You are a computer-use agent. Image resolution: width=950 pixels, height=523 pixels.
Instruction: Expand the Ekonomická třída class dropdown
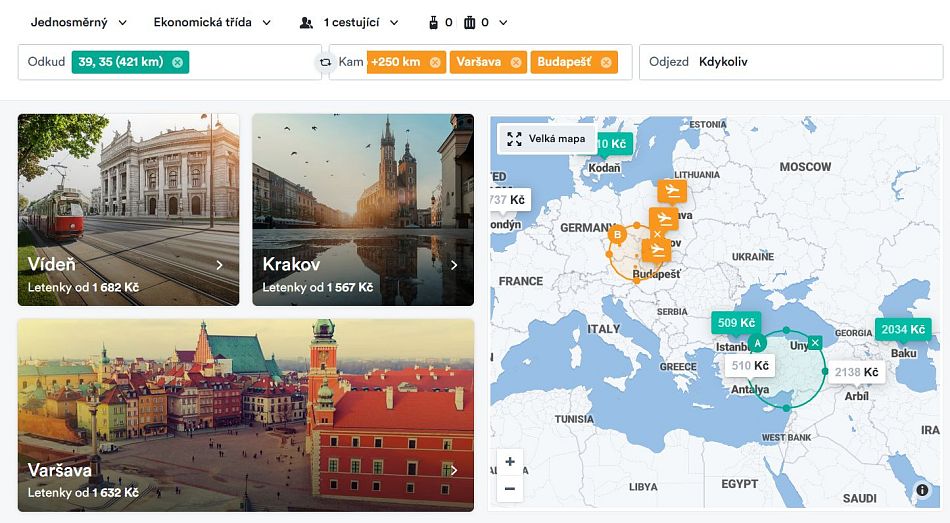[212, 22]
